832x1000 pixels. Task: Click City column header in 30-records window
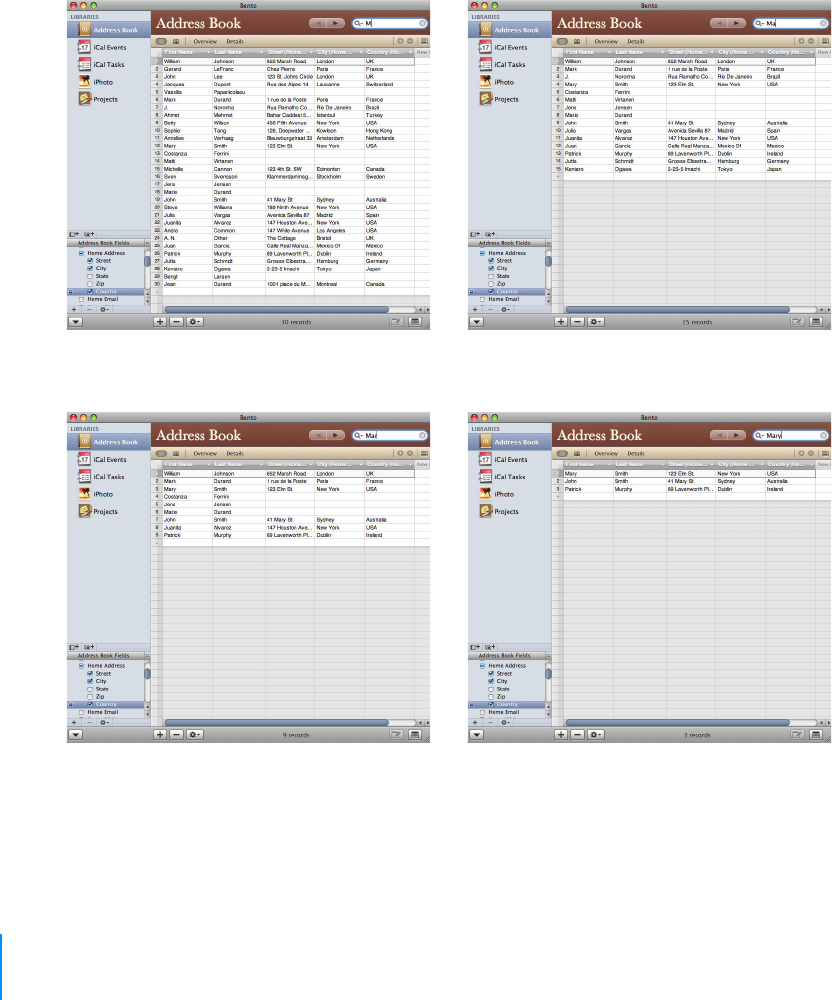coord(339,52)
